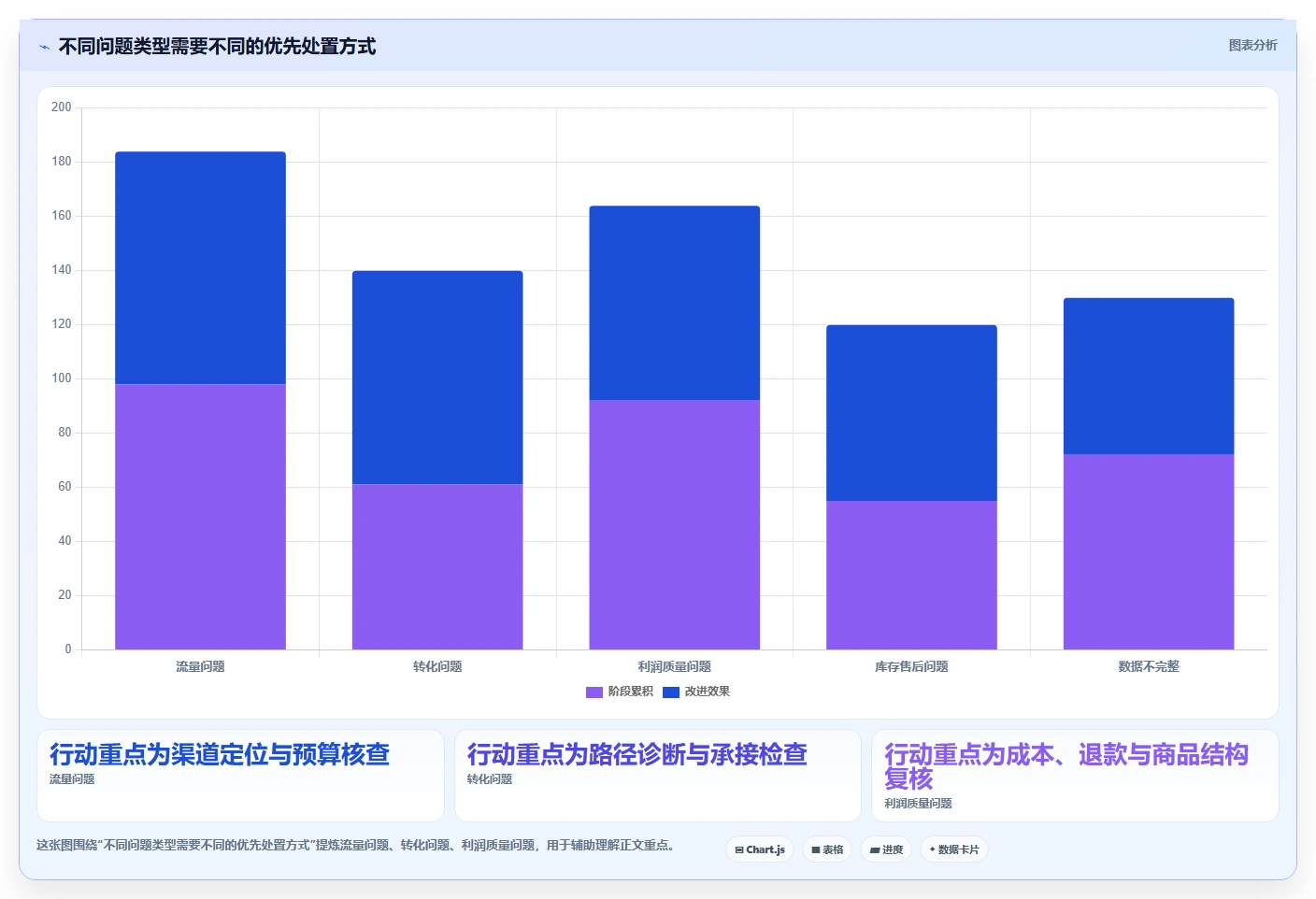Toggle the 改进效果 legend color swatch
The width and height of the screenshot is (1316, 899).
pos(671,692)
